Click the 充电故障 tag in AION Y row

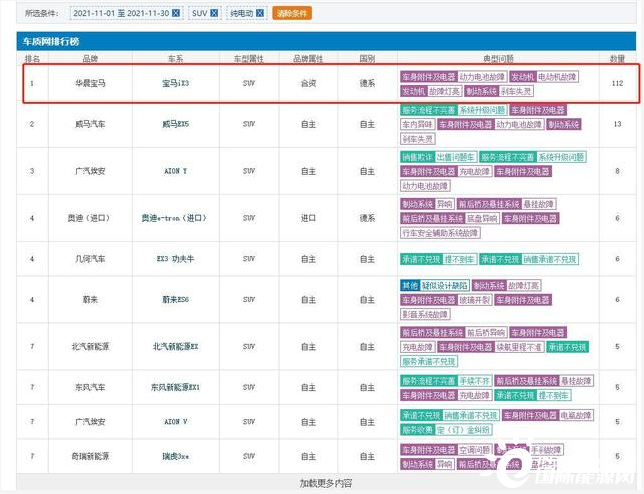pos(474,172)
